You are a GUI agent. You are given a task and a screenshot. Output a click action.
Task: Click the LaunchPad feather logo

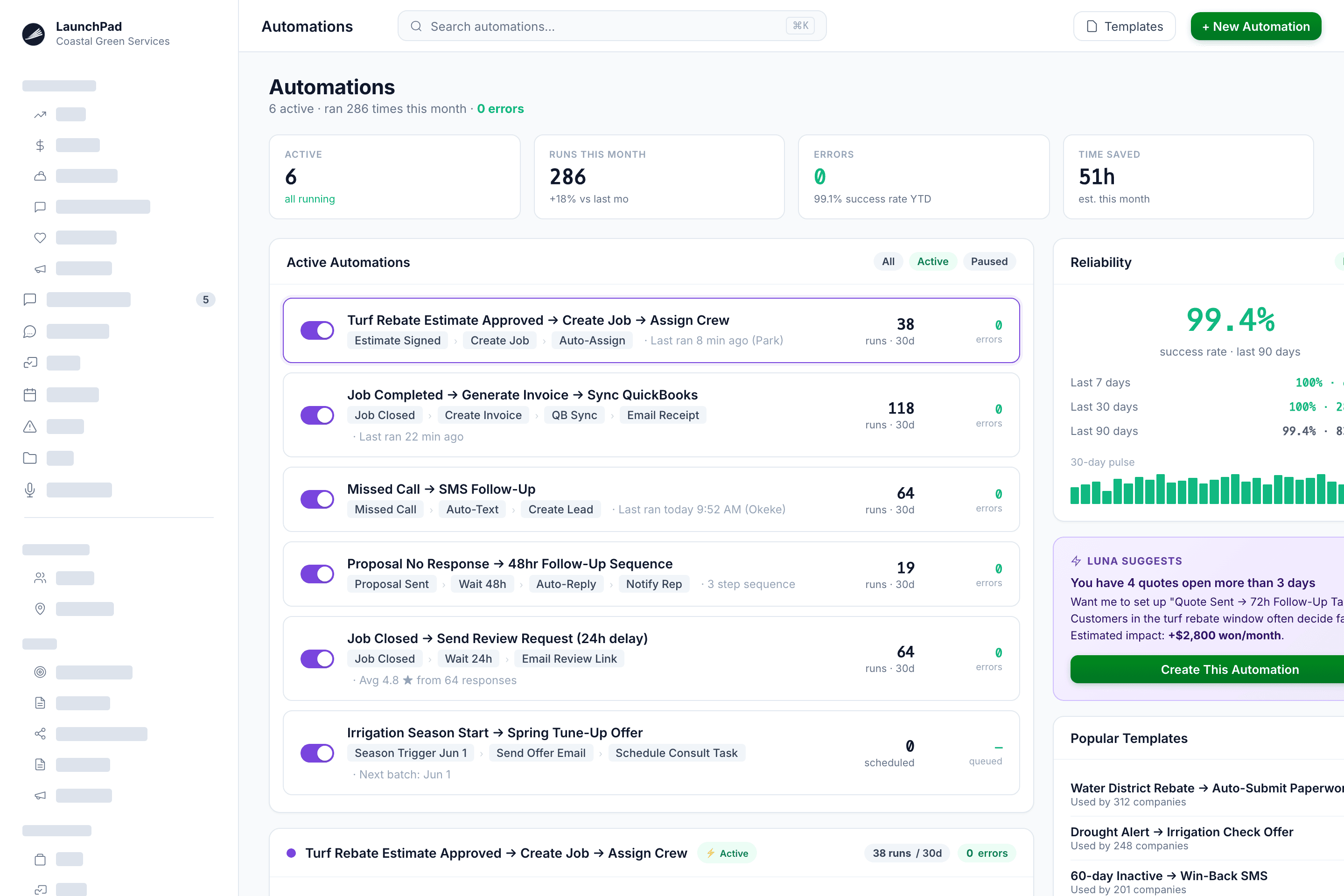[x=33, y=34]
